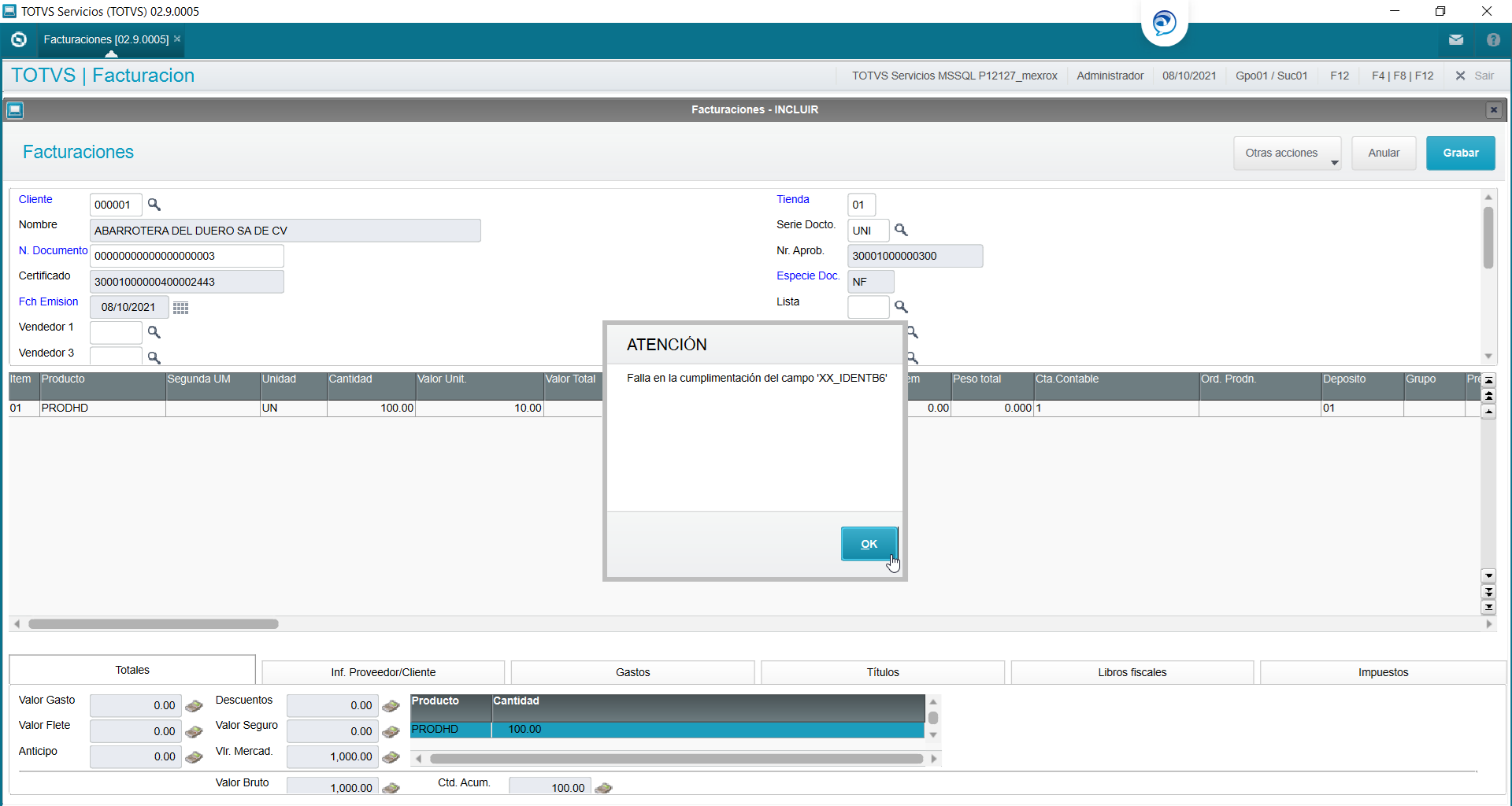Click the Facturaciones window icon at title bar
Image resolution: width=1512 pixels, height=806 pixels.
[15, 110]
